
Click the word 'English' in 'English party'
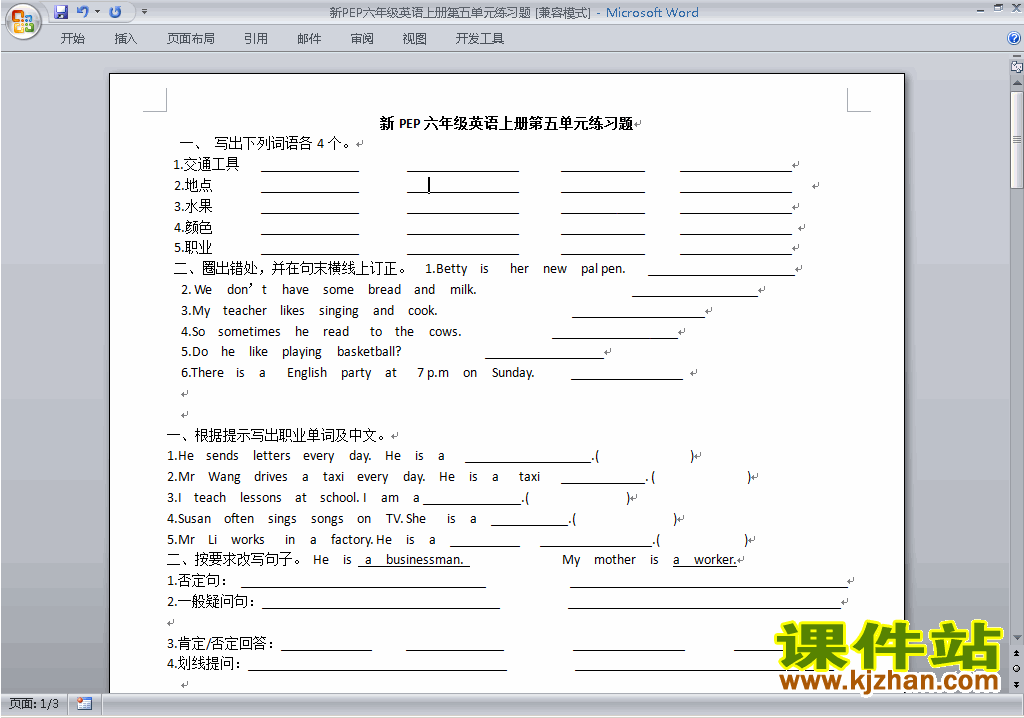tap(307, 373)
